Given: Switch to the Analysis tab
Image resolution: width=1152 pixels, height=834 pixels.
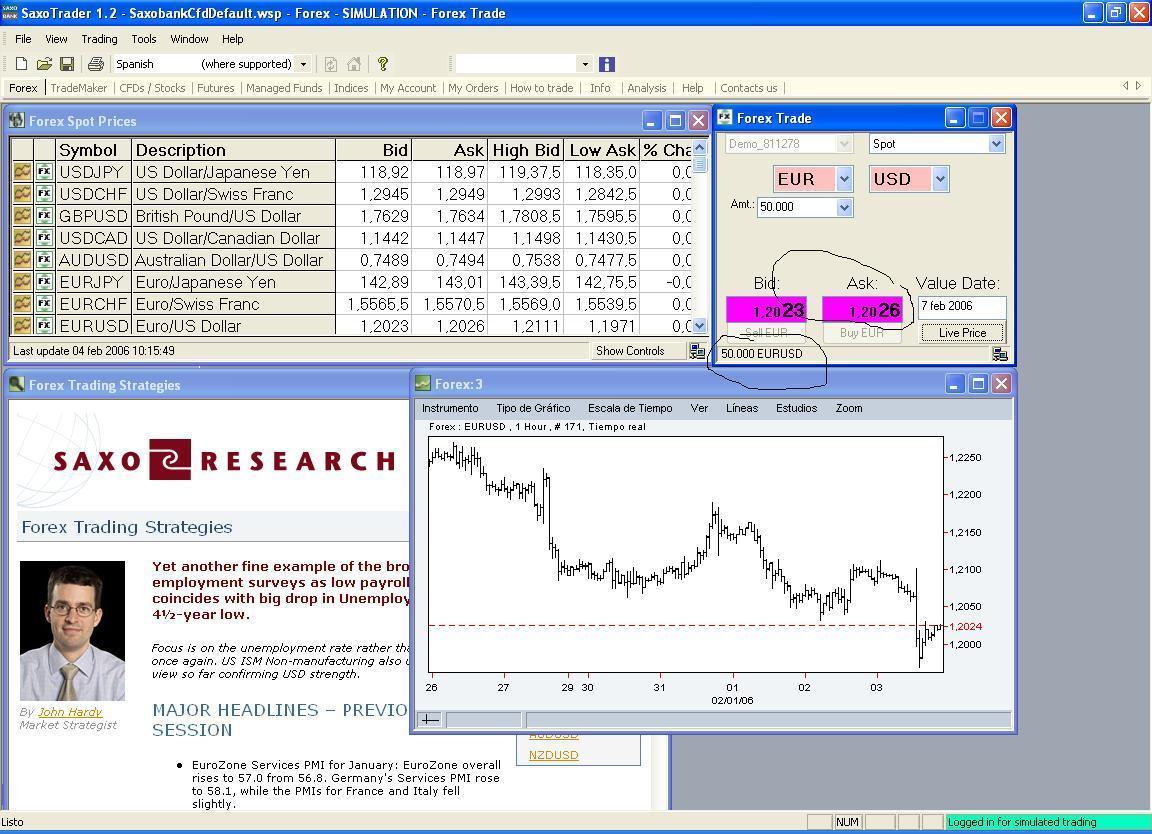Looking at the screenshot, I should pos(647,87).
